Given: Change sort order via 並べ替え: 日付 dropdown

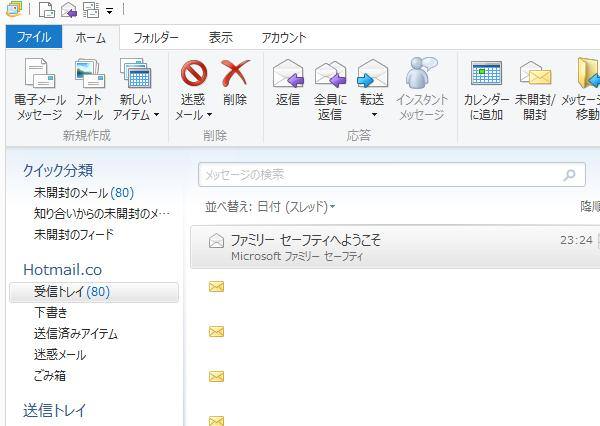Looking at the screenshot, I should coord(270,207).
